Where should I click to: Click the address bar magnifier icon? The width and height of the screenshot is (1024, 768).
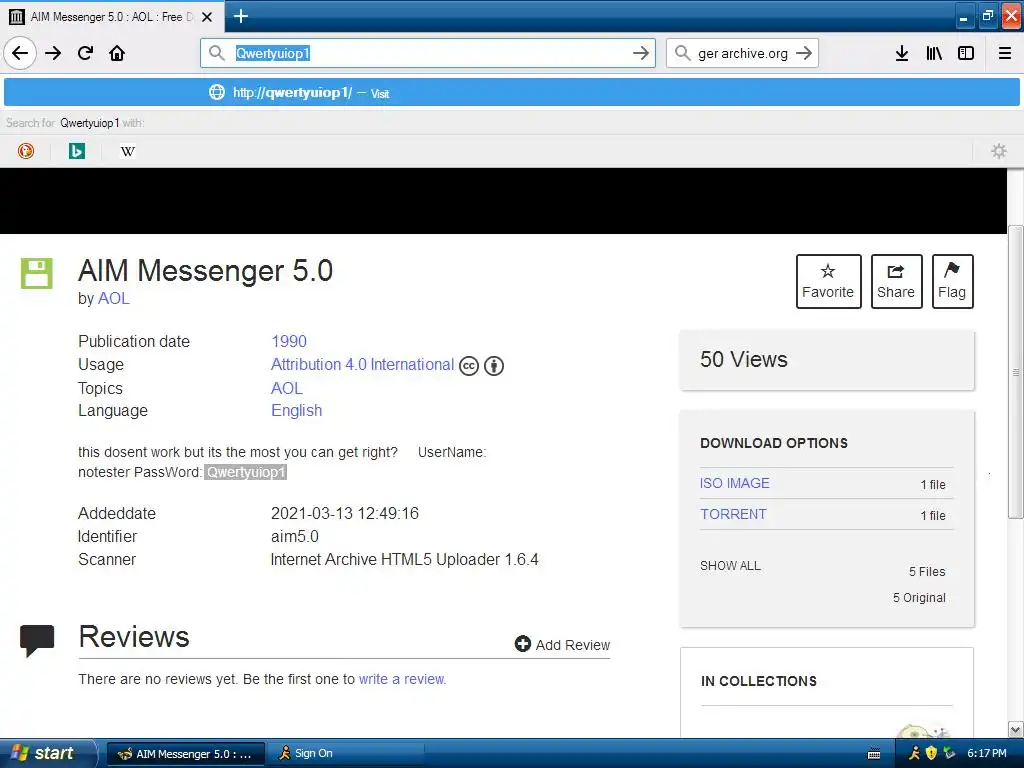point(217,53)
